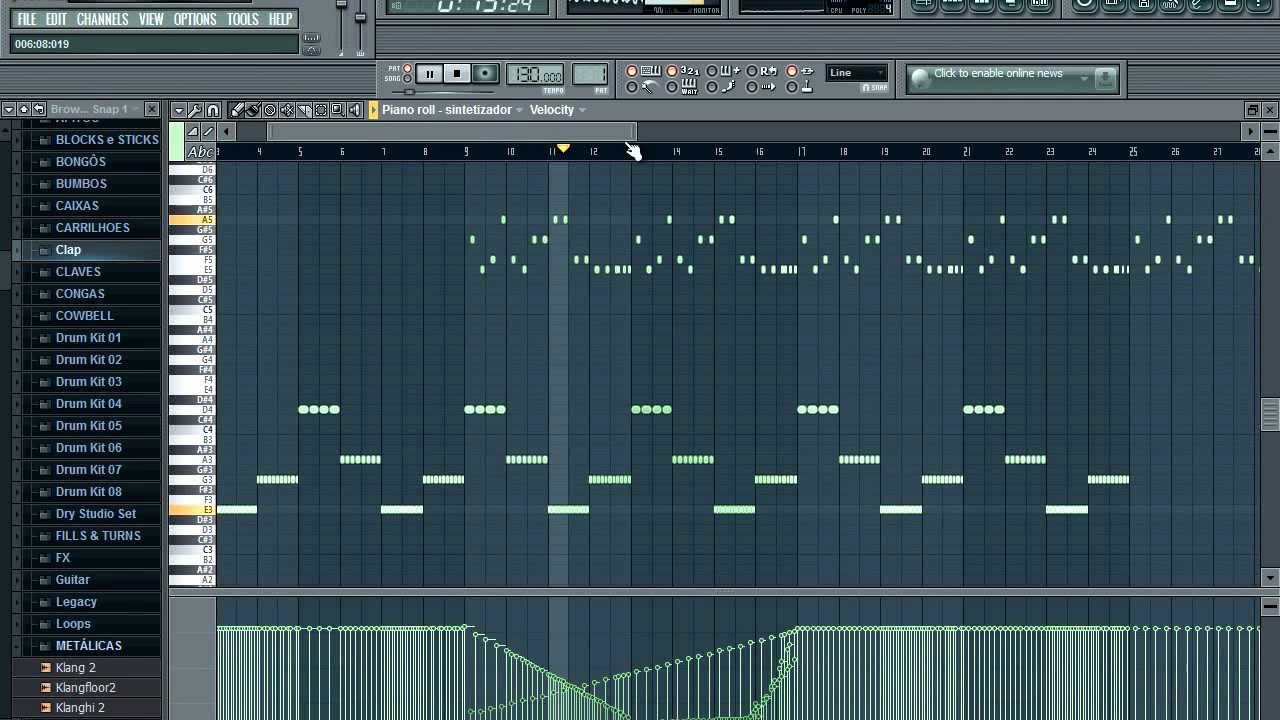
Task: Close the browser panel
Action: 152,109
